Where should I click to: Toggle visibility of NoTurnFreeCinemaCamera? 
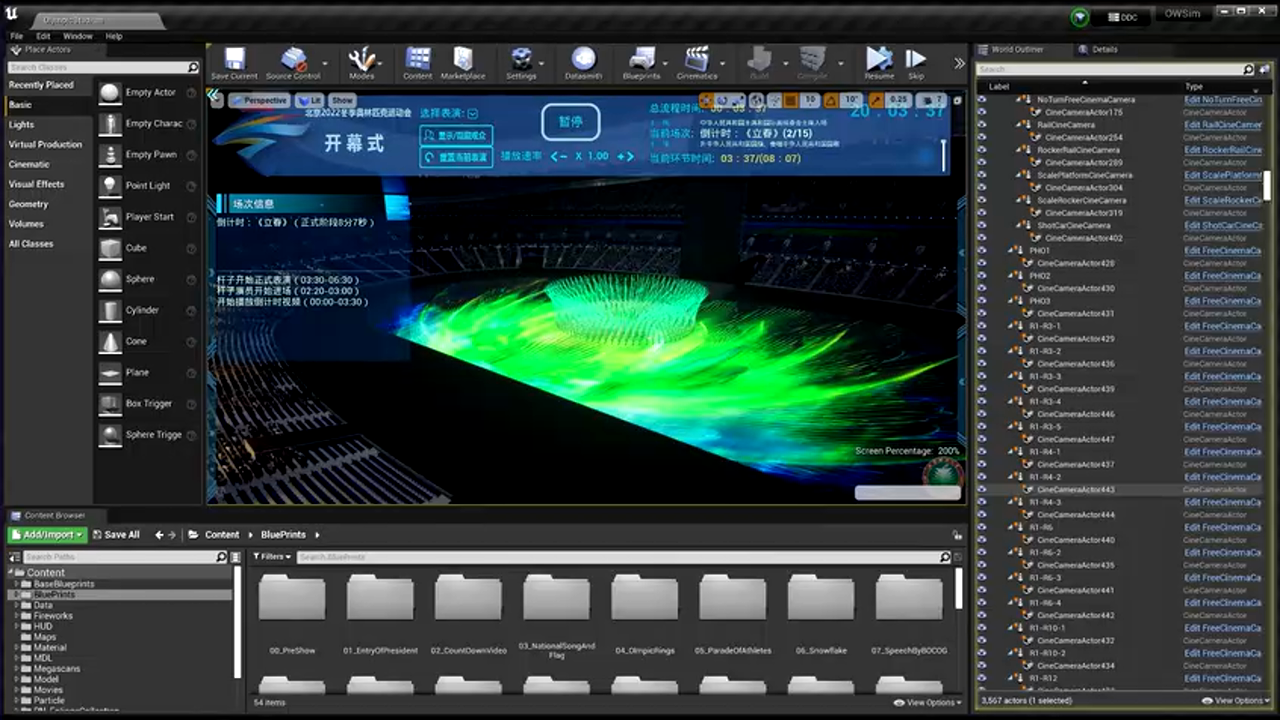(x=981, y=100)
